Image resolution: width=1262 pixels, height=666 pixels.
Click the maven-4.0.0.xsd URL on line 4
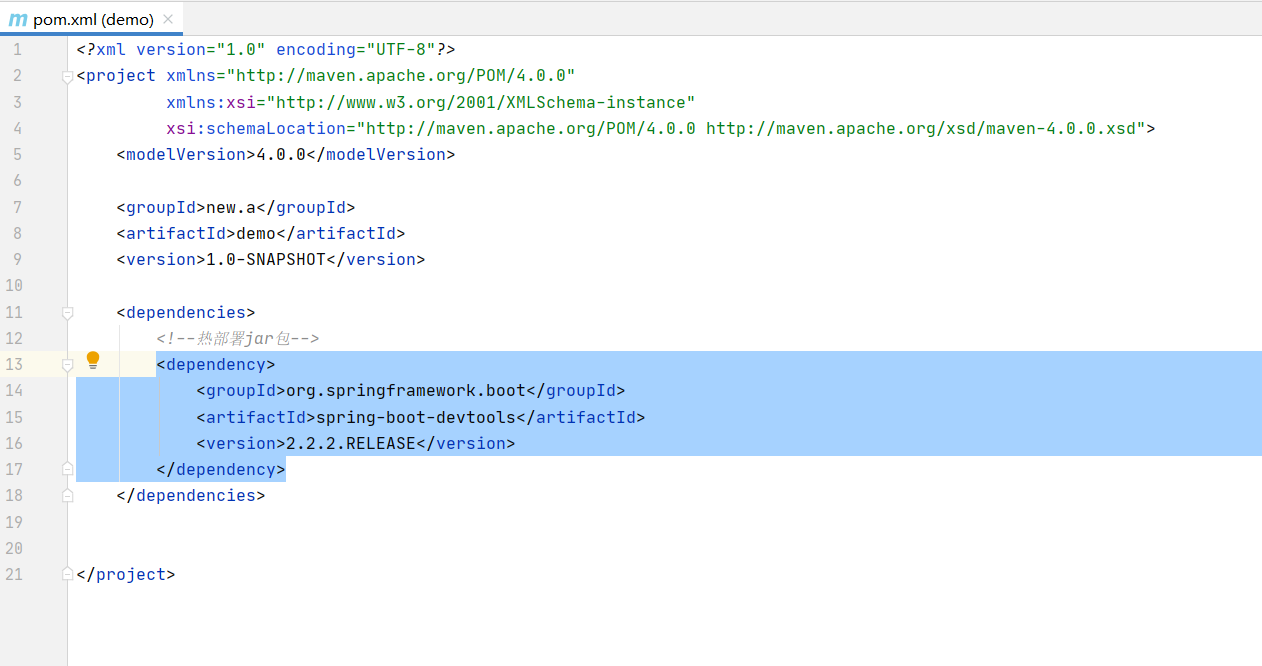tap(921, 128)
